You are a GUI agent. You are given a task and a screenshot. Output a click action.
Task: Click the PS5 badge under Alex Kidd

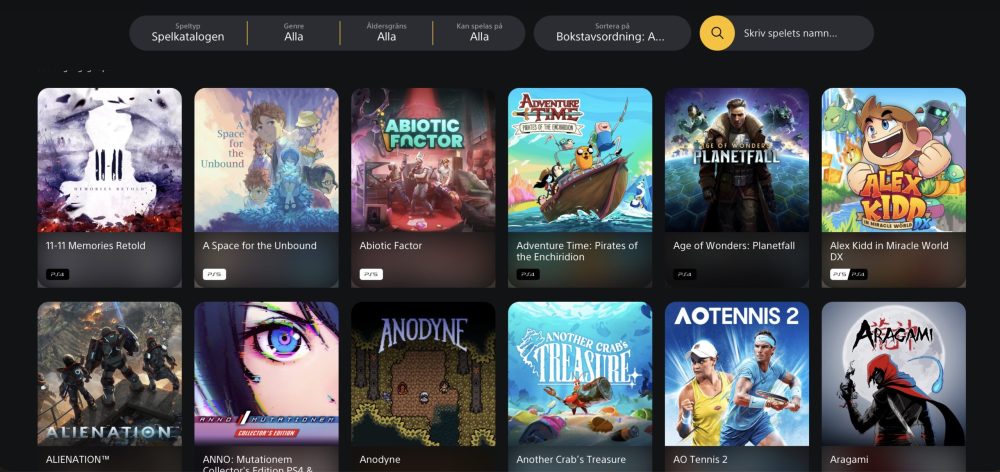tap(839, 274)
